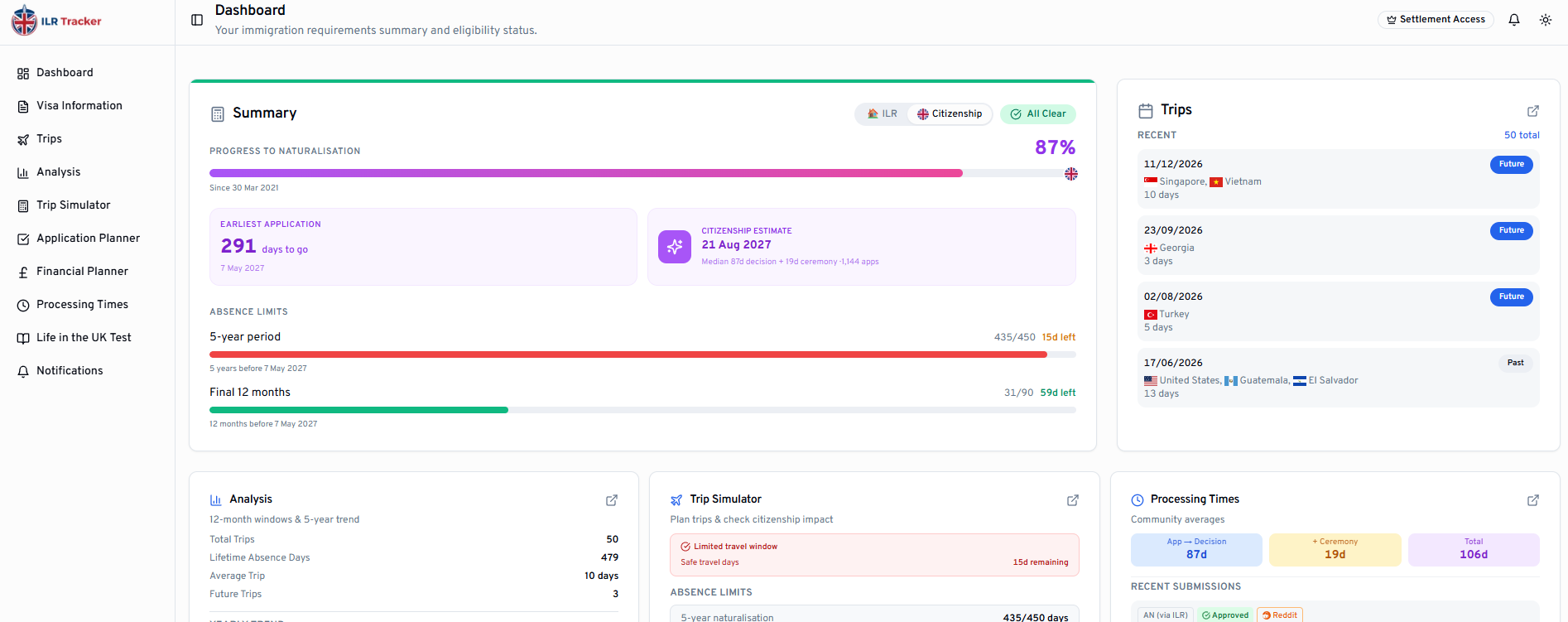1568x622 pixels.
Task: Click the Processing Times card clock icon
Action: 1138,500
